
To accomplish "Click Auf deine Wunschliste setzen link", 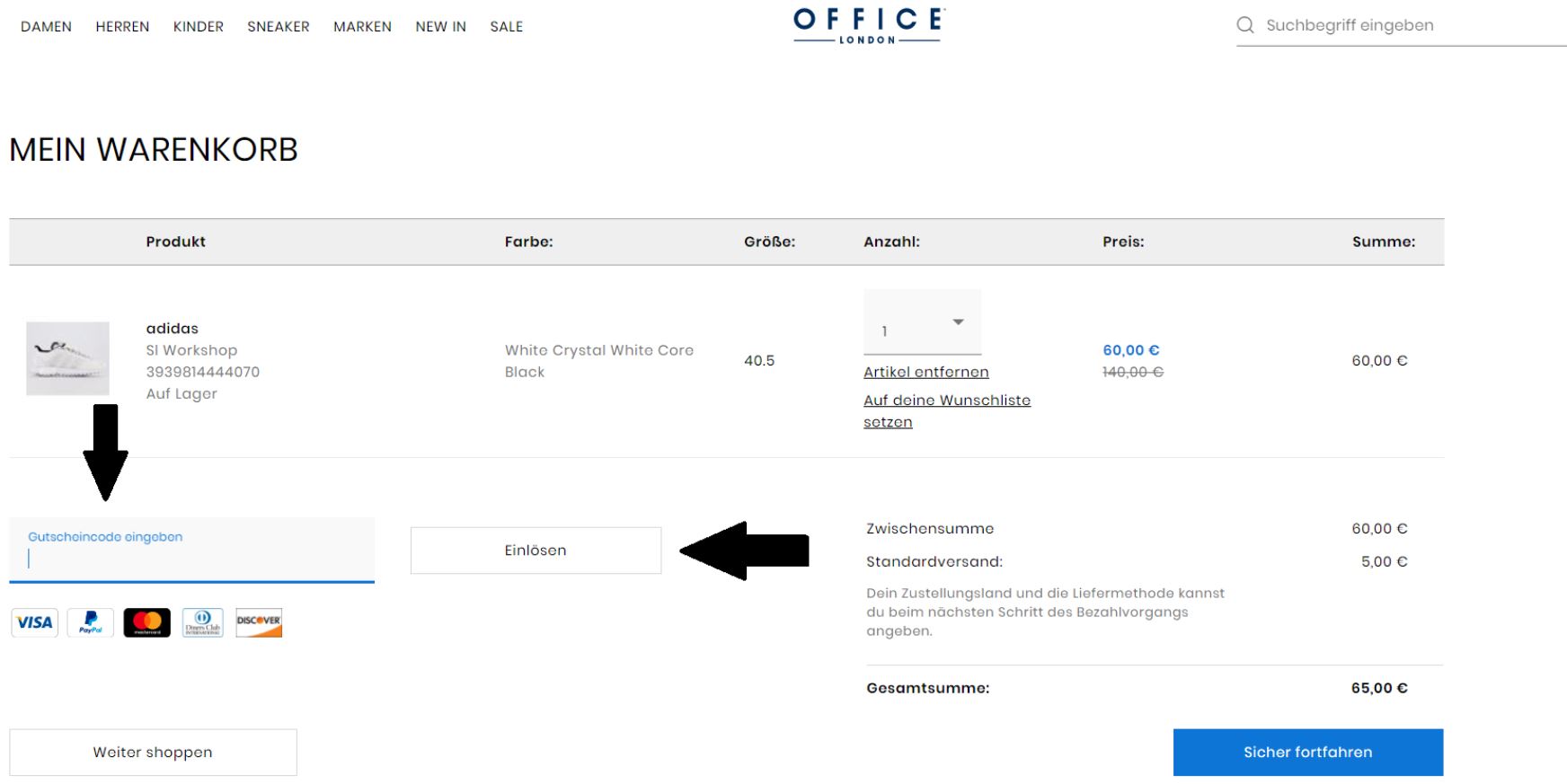I will click(947, 411).
